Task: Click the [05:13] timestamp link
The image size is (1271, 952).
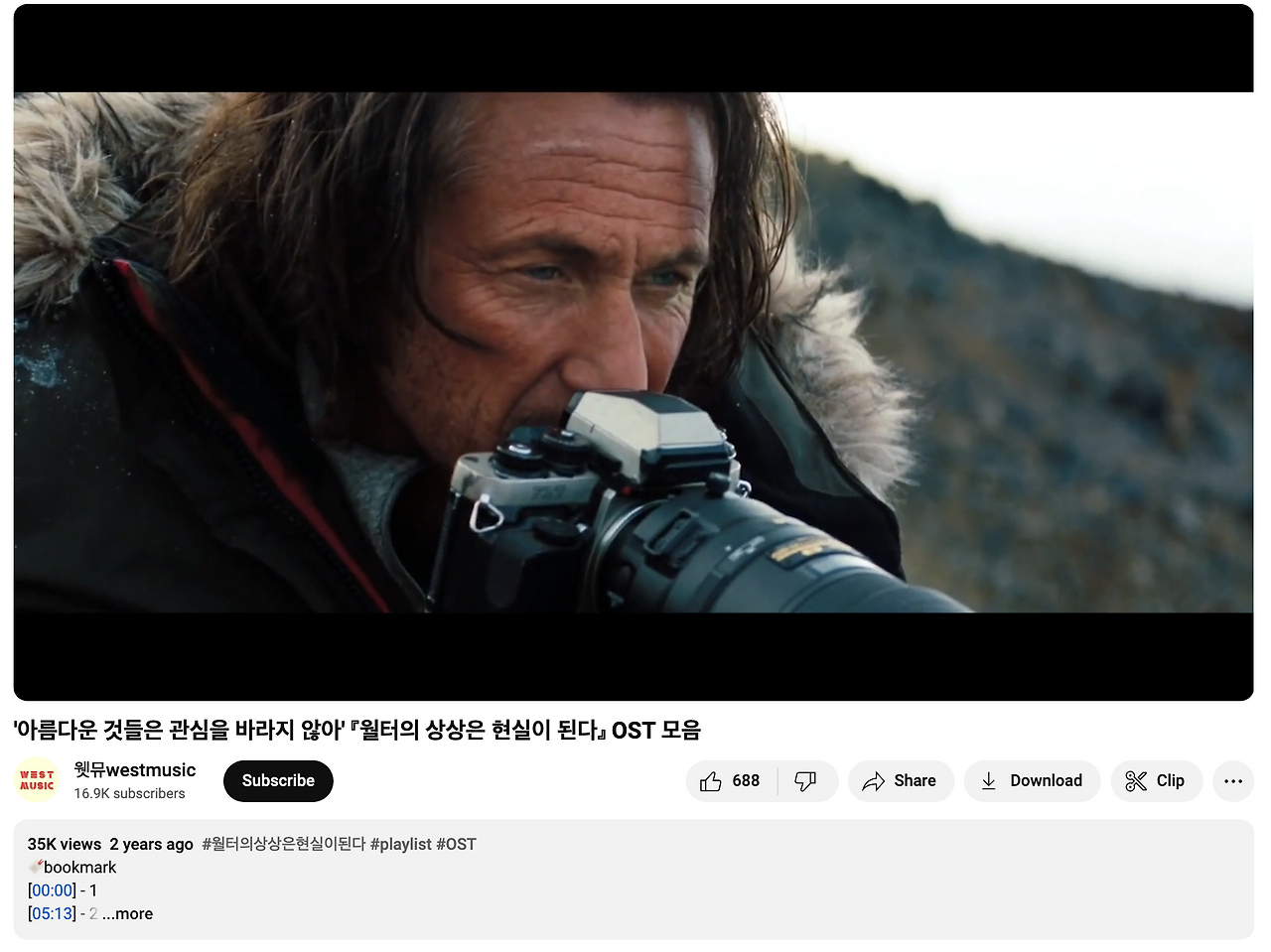Action: (x=52, y=913)
